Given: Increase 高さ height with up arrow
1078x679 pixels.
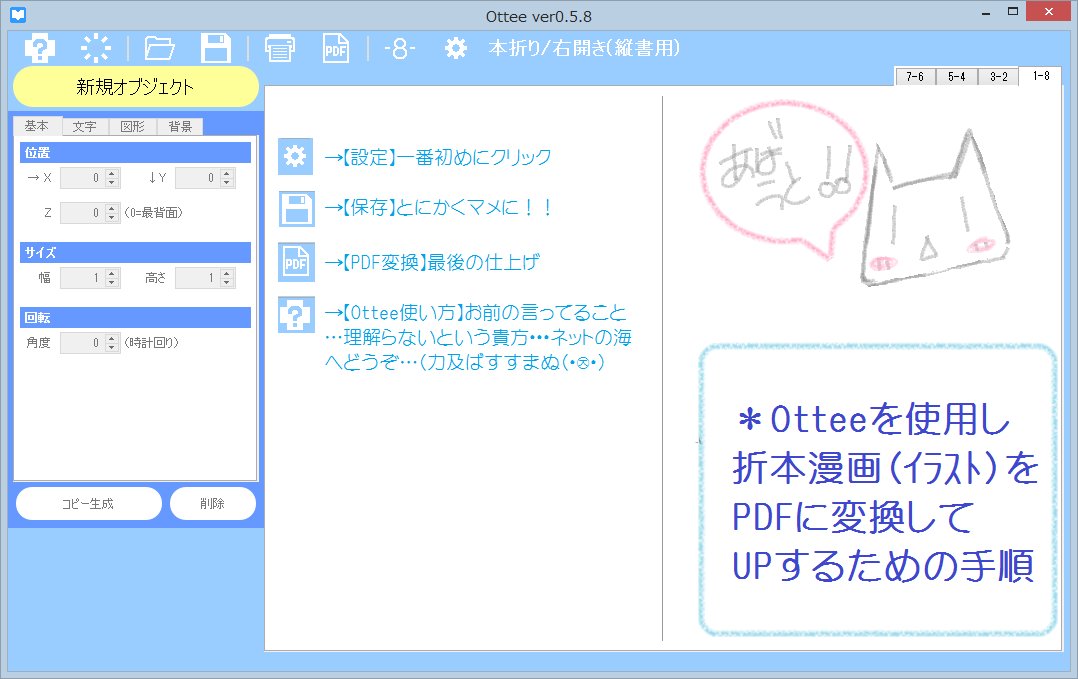Looking at the screenshot, I should pos(227,273).
